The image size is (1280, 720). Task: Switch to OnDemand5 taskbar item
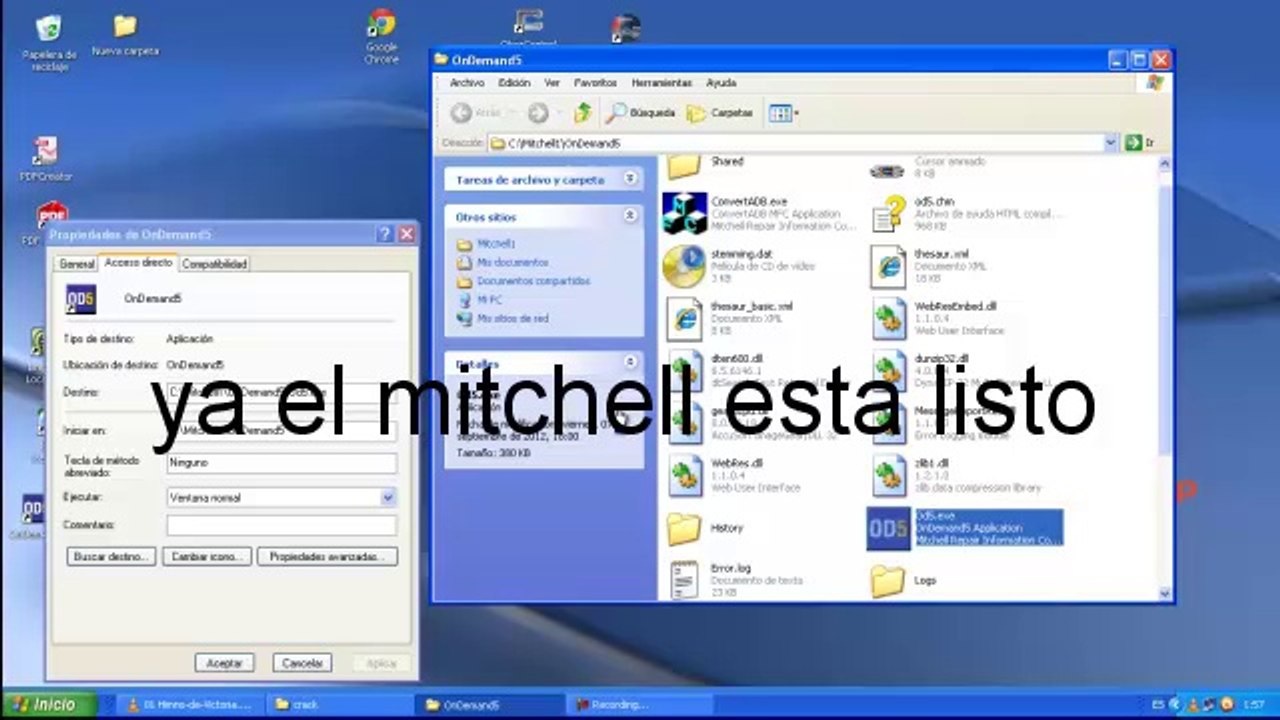pyautogui.click(x=490, y=705)
